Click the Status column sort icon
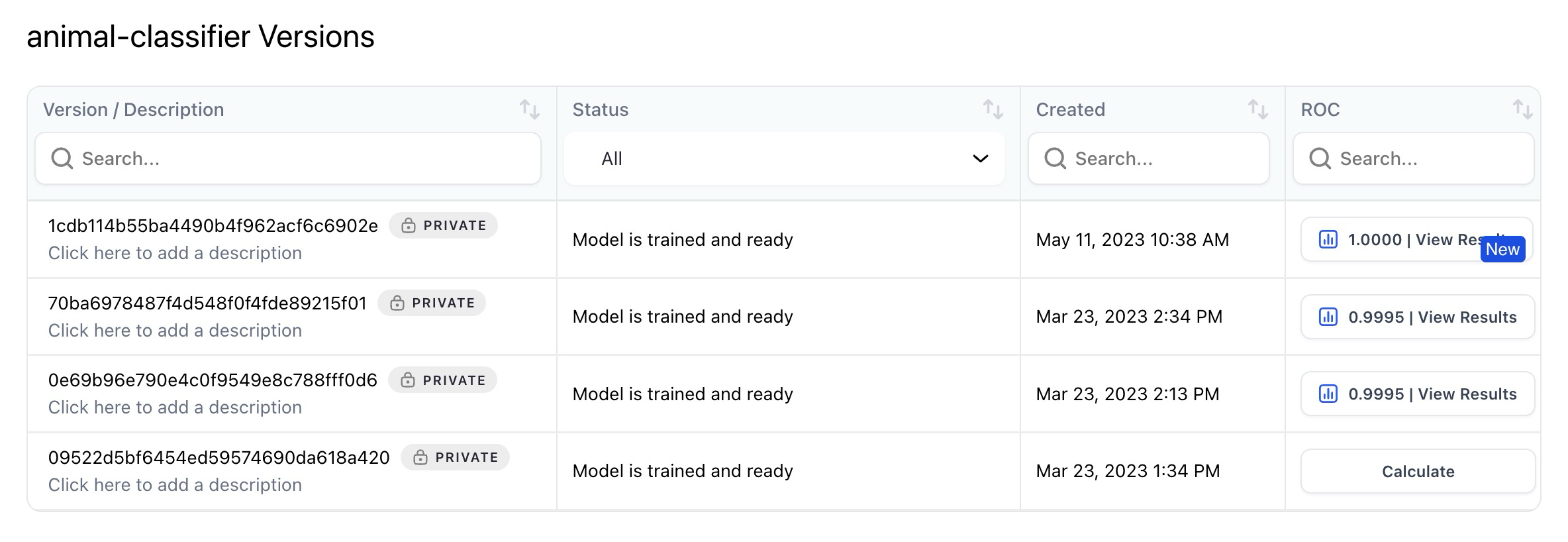The image size is (1568, 542). coord(993,109)
